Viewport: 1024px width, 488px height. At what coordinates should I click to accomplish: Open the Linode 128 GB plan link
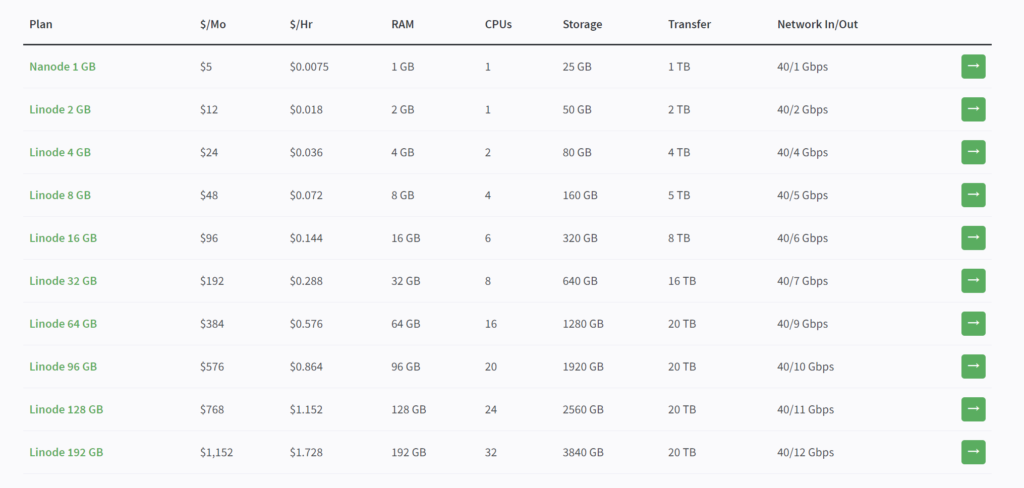66,410
